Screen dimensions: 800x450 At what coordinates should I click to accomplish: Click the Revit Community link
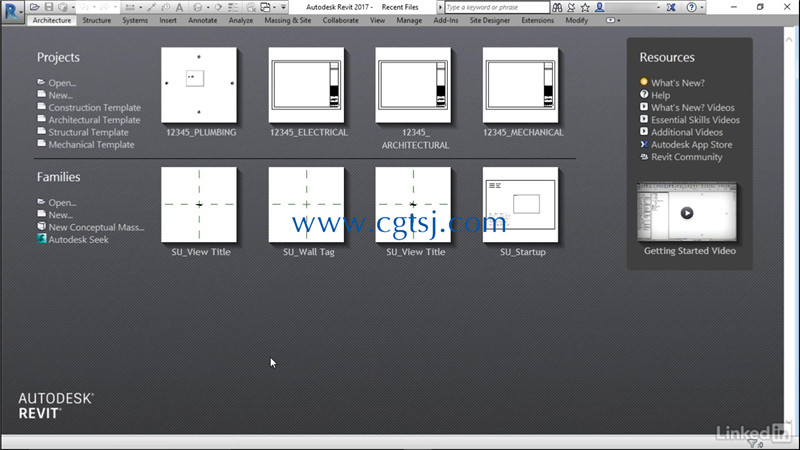(x=686, y=157)
